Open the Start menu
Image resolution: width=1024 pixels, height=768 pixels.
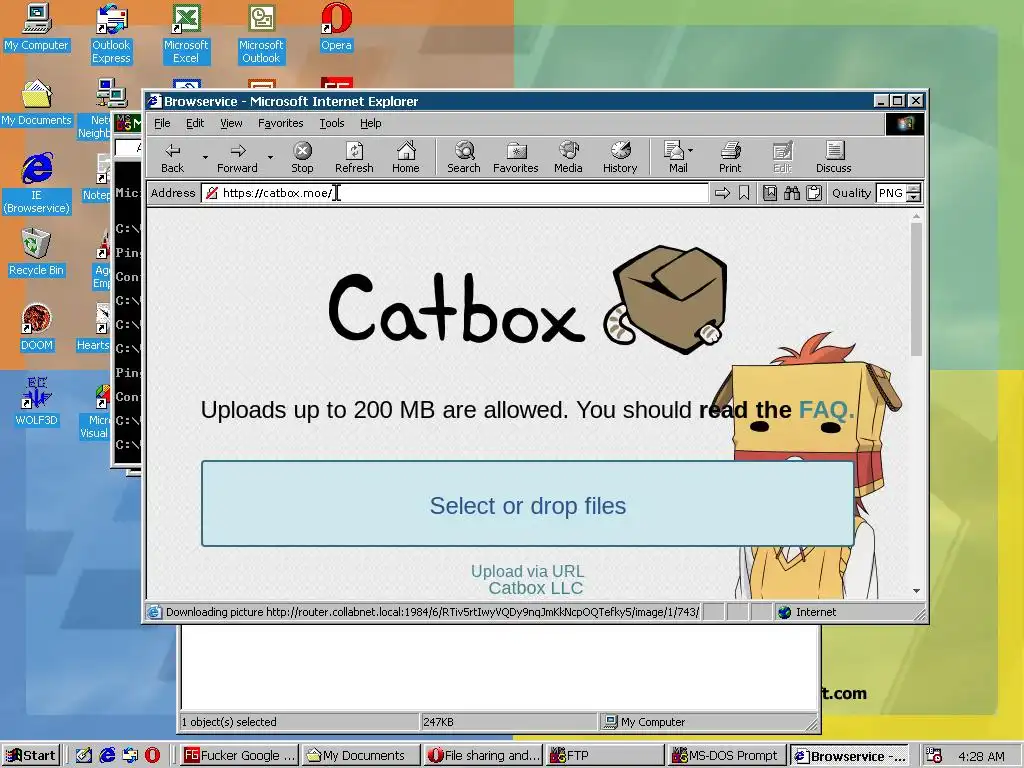(31, 756)
